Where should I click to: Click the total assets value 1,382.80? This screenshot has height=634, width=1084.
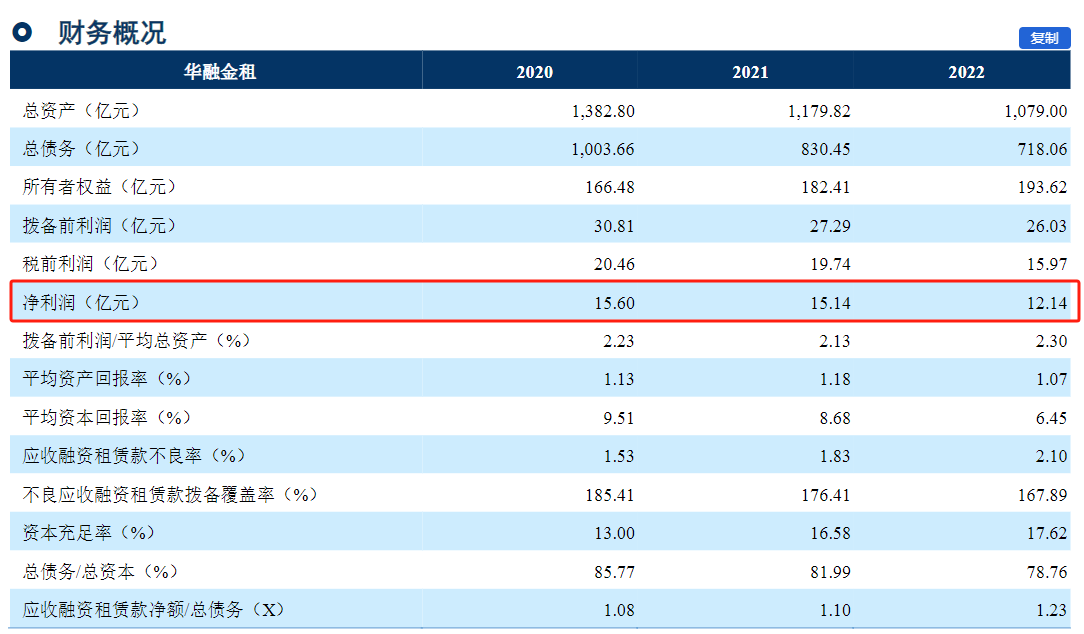point(603,111)
